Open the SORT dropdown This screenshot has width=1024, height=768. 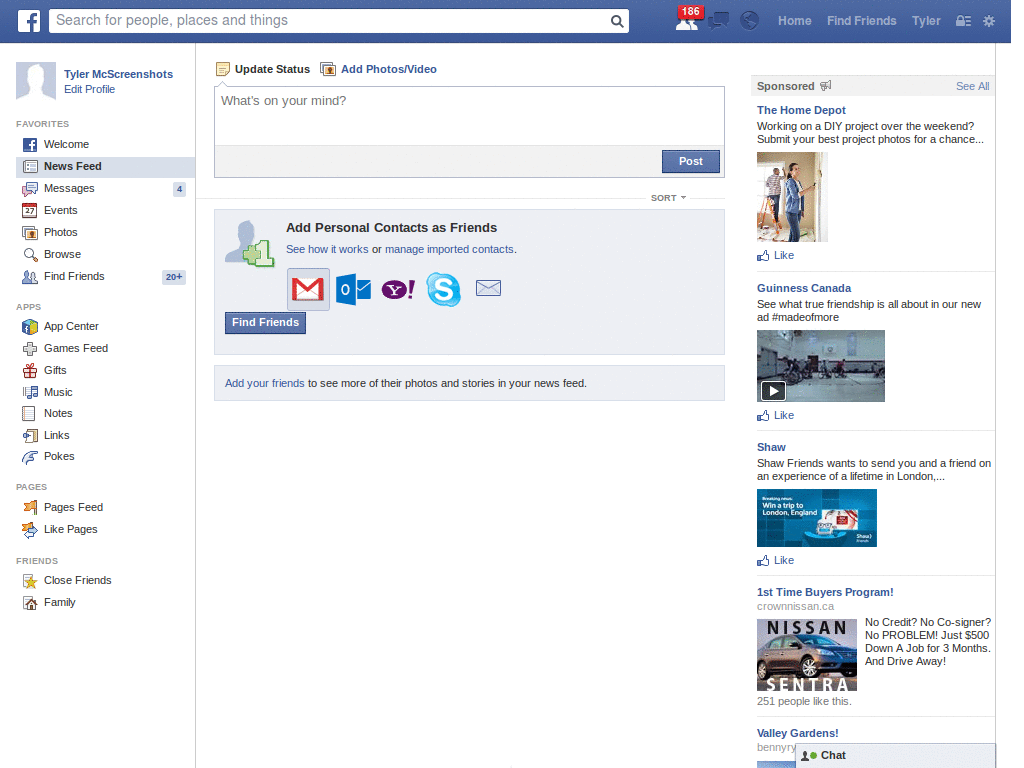[668, 198]
